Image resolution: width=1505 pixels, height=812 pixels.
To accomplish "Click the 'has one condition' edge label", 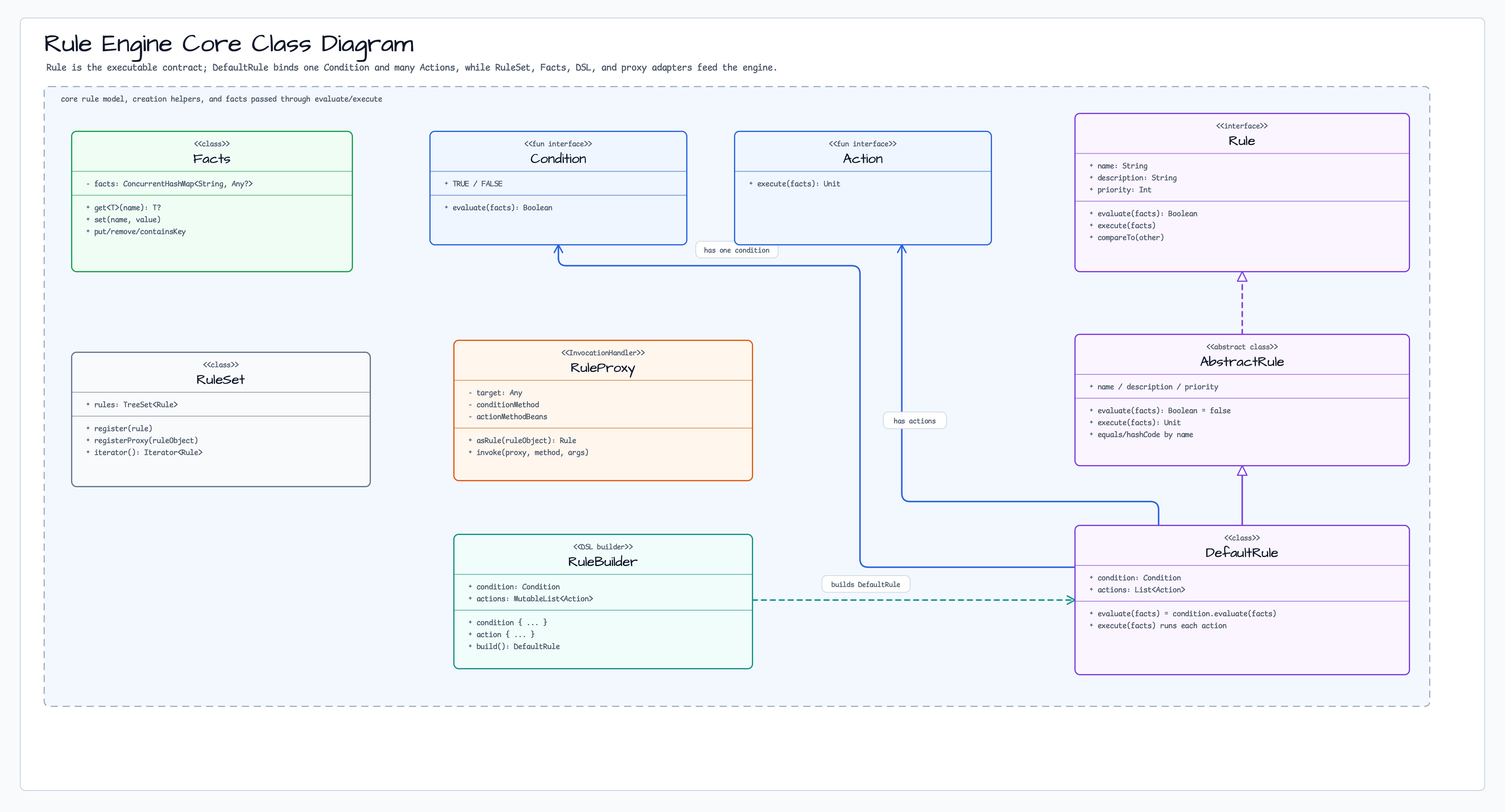I will pyautogui.click(x=736, y=250).
